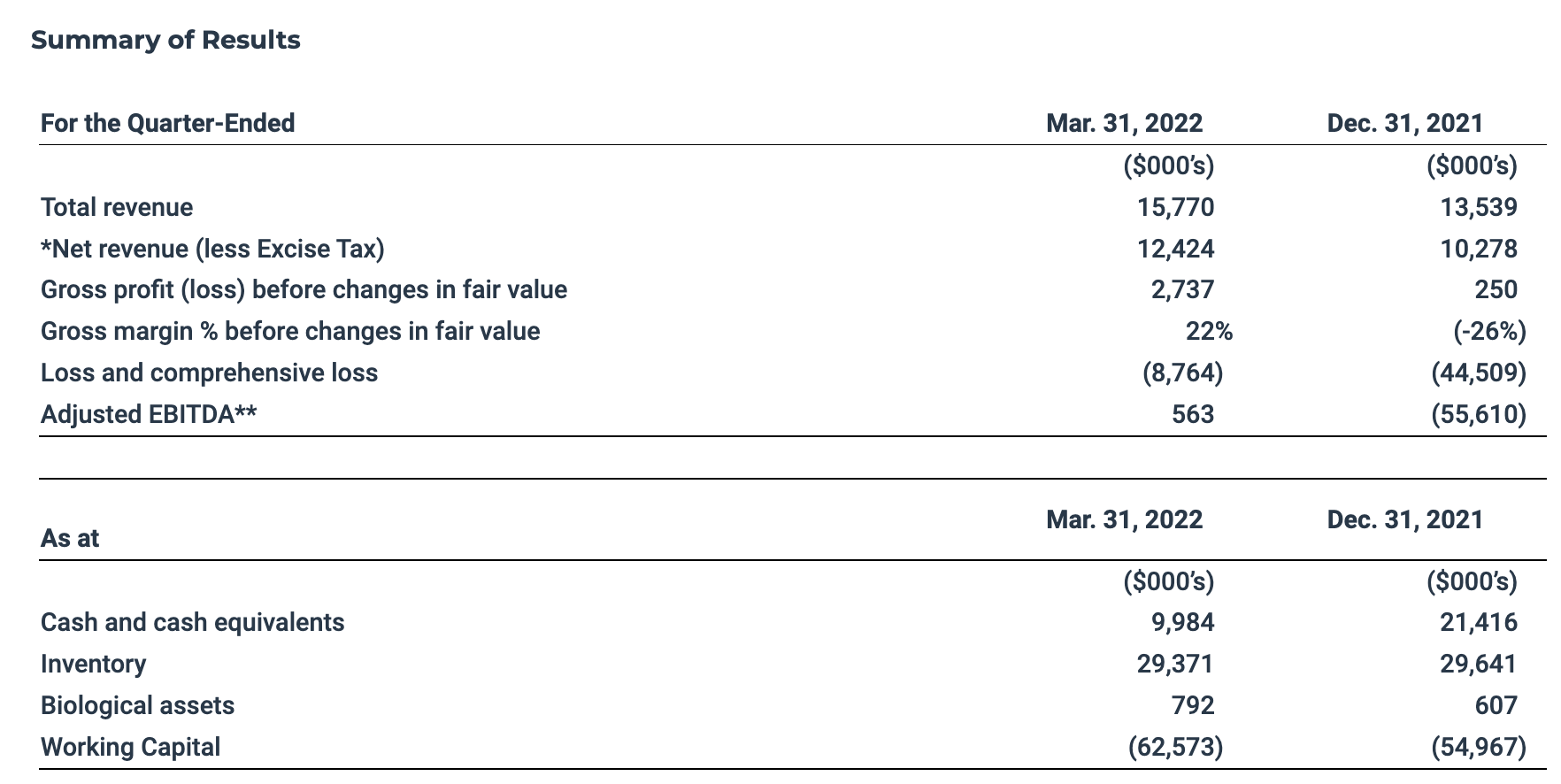Click the (-26%) gross margin value
This screenshot has height=784, width=1561.
coord(1489,331)
